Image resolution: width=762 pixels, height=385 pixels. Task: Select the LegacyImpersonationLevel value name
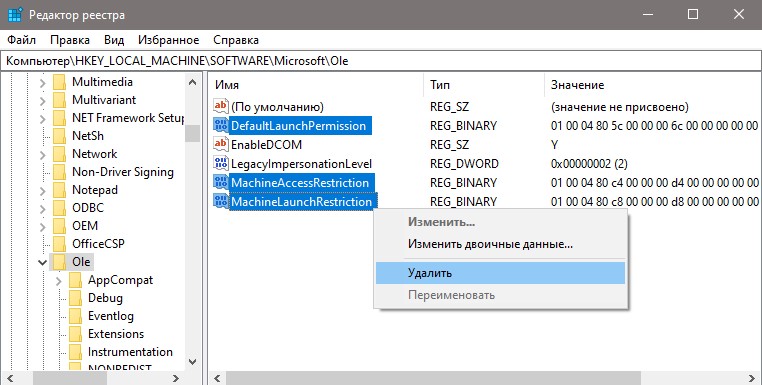[301, 163]
